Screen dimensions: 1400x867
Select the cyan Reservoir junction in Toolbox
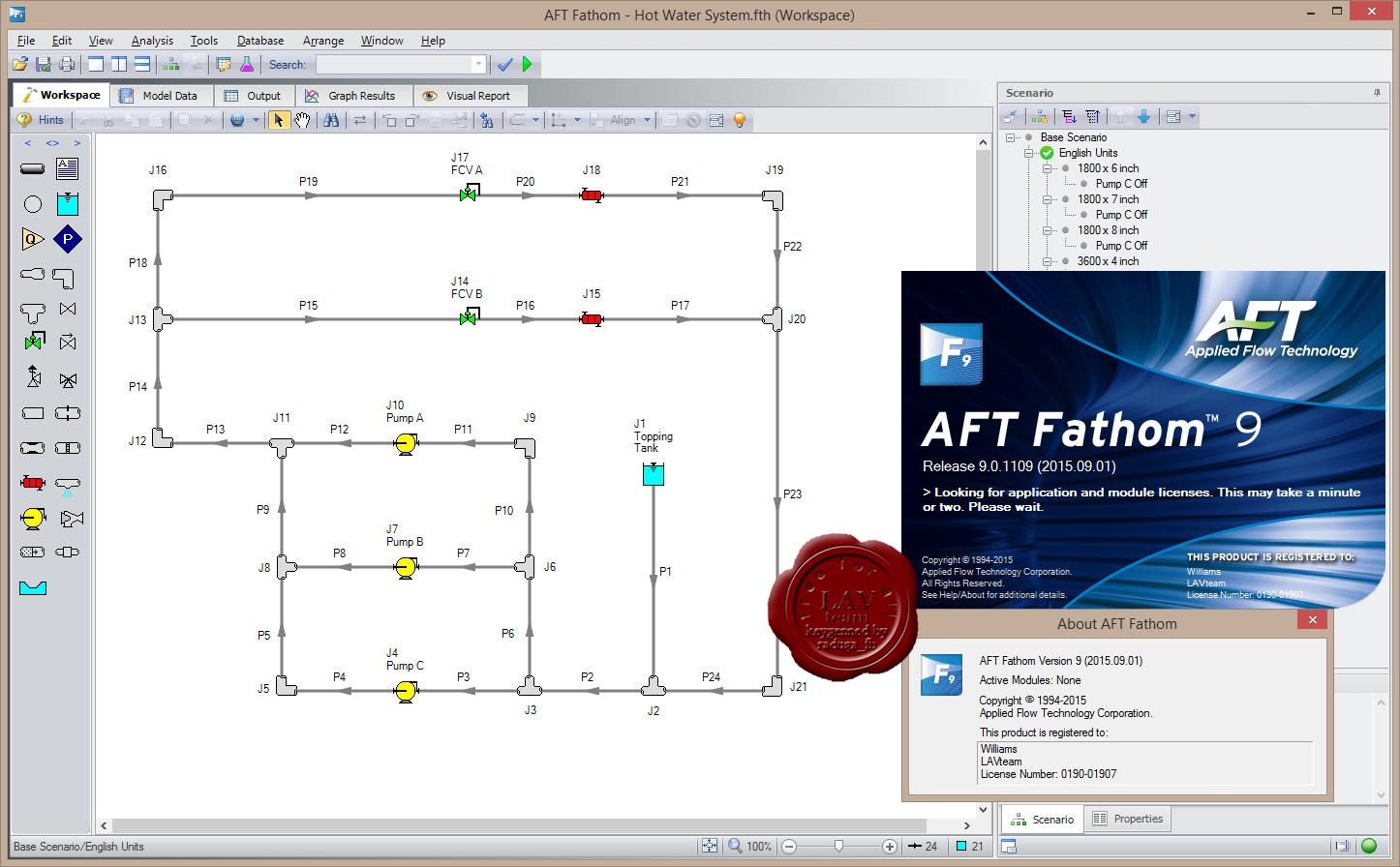click(67, 204)
